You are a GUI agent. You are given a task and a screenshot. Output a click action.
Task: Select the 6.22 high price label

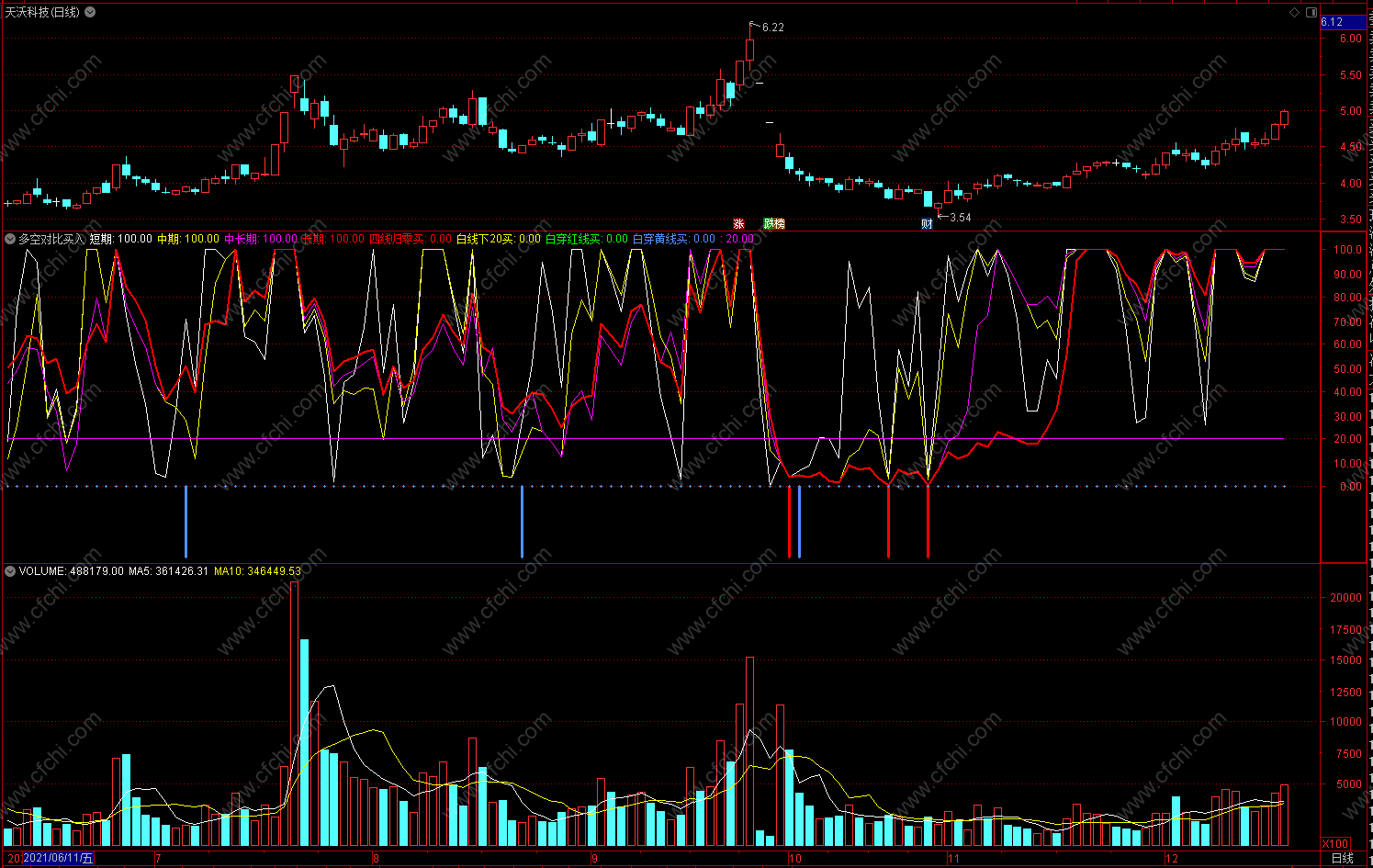(x=773, y=28)
